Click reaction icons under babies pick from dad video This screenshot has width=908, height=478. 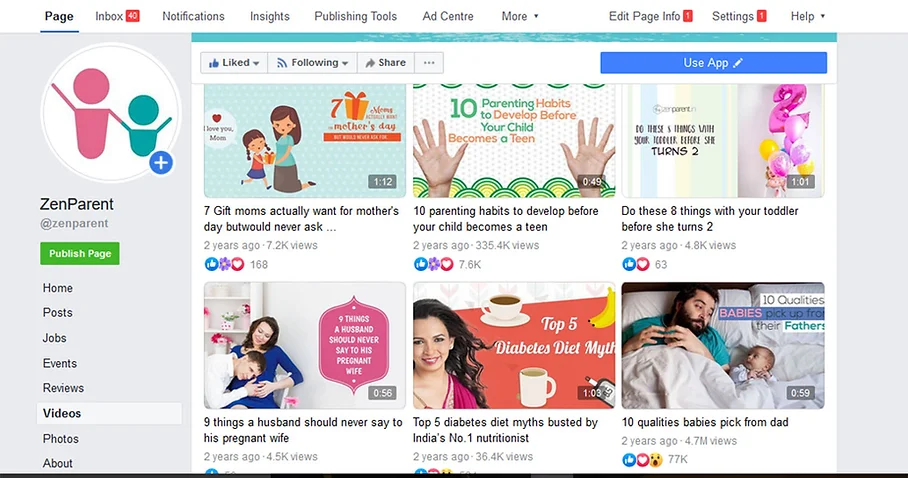(x=642, y=459)
